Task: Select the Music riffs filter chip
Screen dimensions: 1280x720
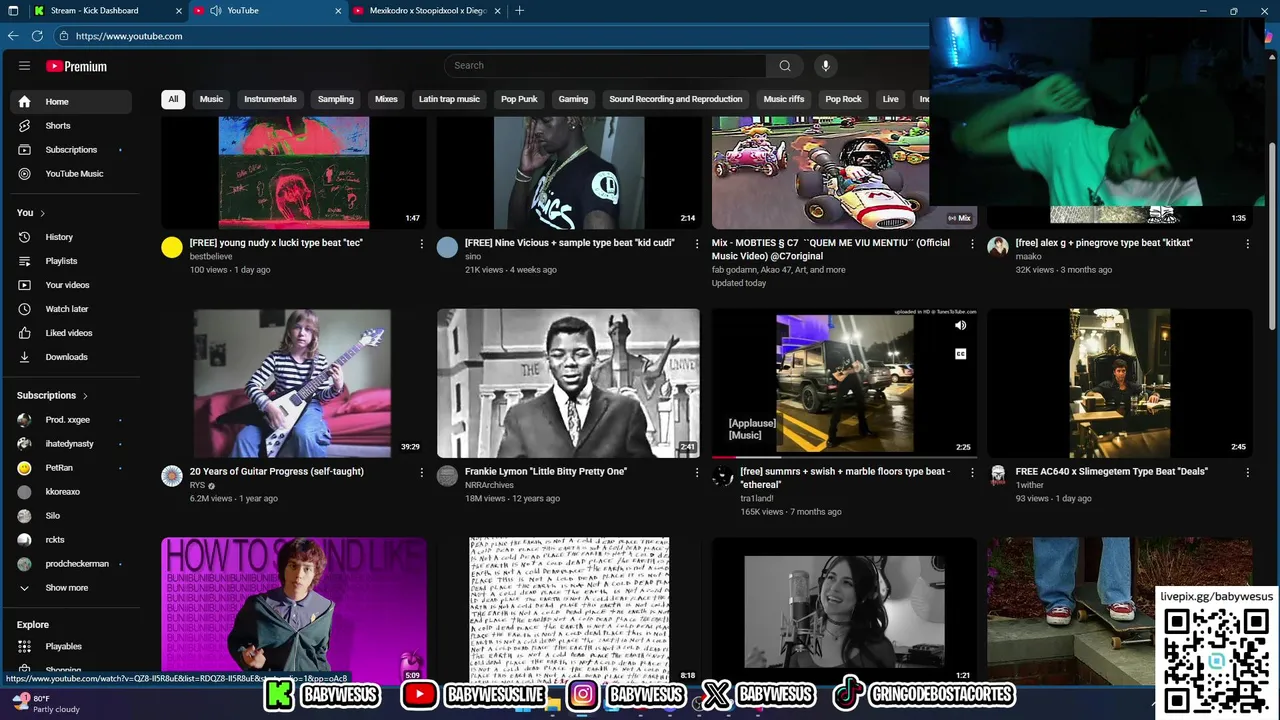Action: pos(783,99)
